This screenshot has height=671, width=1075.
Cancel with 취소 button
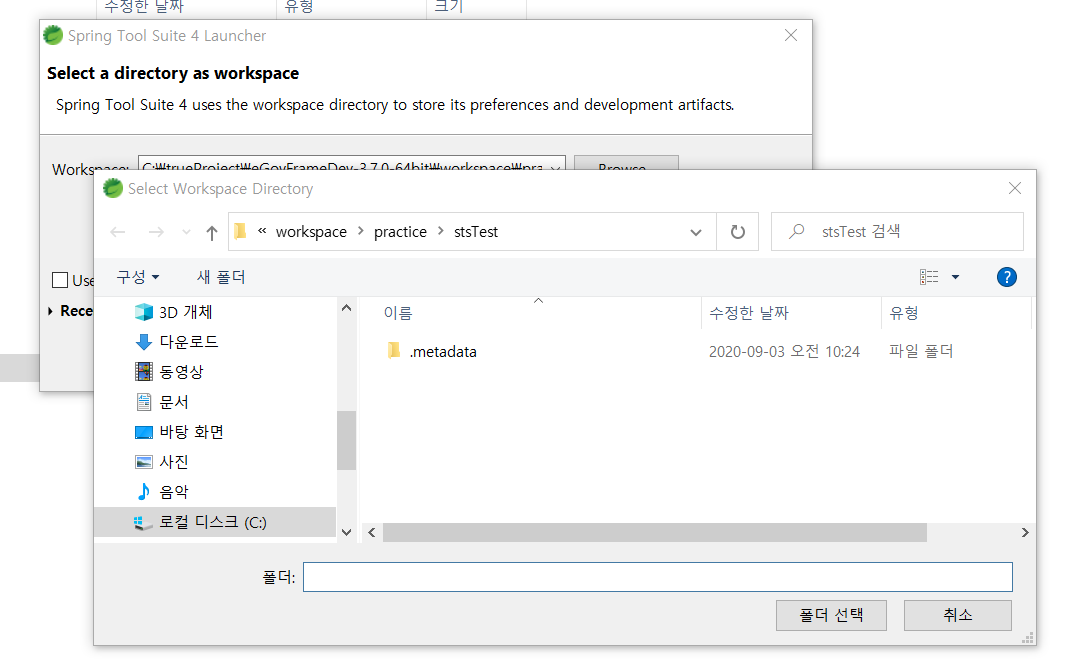[x=958, y=615]
